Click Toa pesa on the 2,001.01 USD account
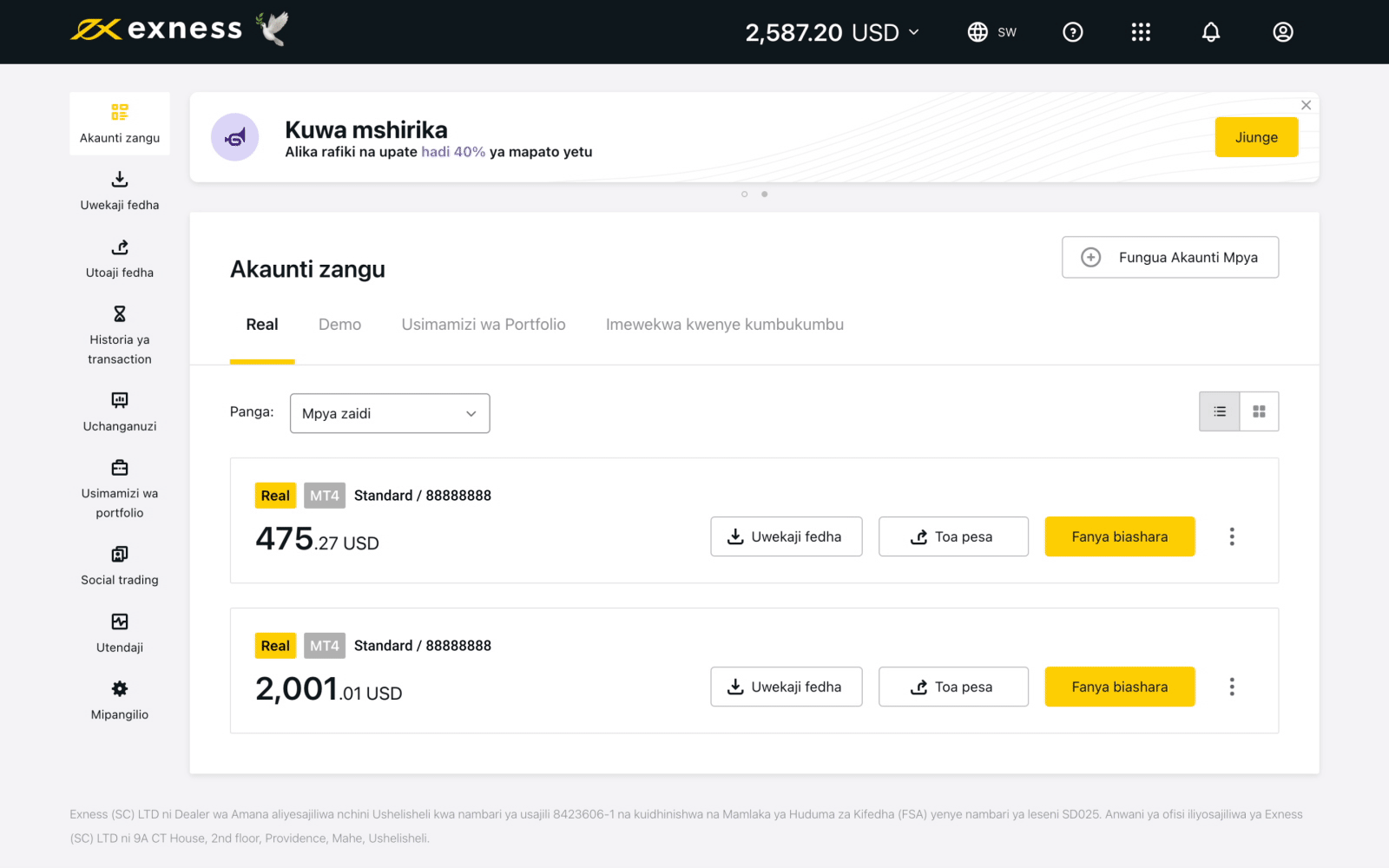Viewport: 1389px width, 868px height. (x=953, y=687)
